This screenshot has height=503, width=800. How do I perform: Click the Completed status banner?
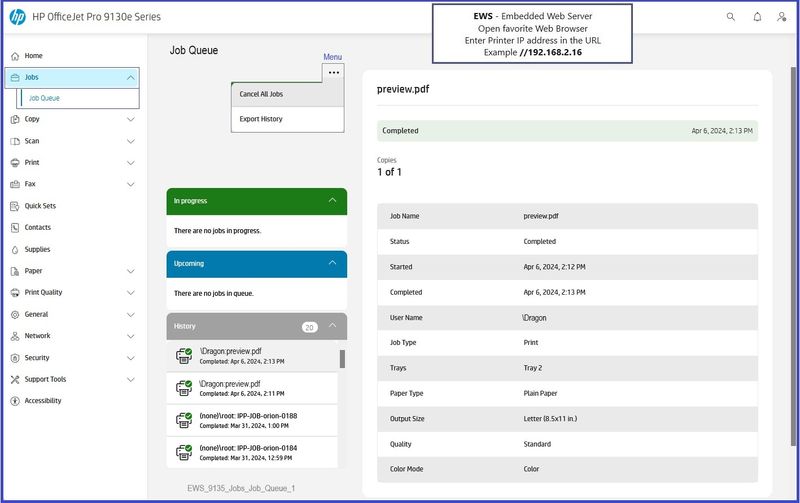coord(567,131)
